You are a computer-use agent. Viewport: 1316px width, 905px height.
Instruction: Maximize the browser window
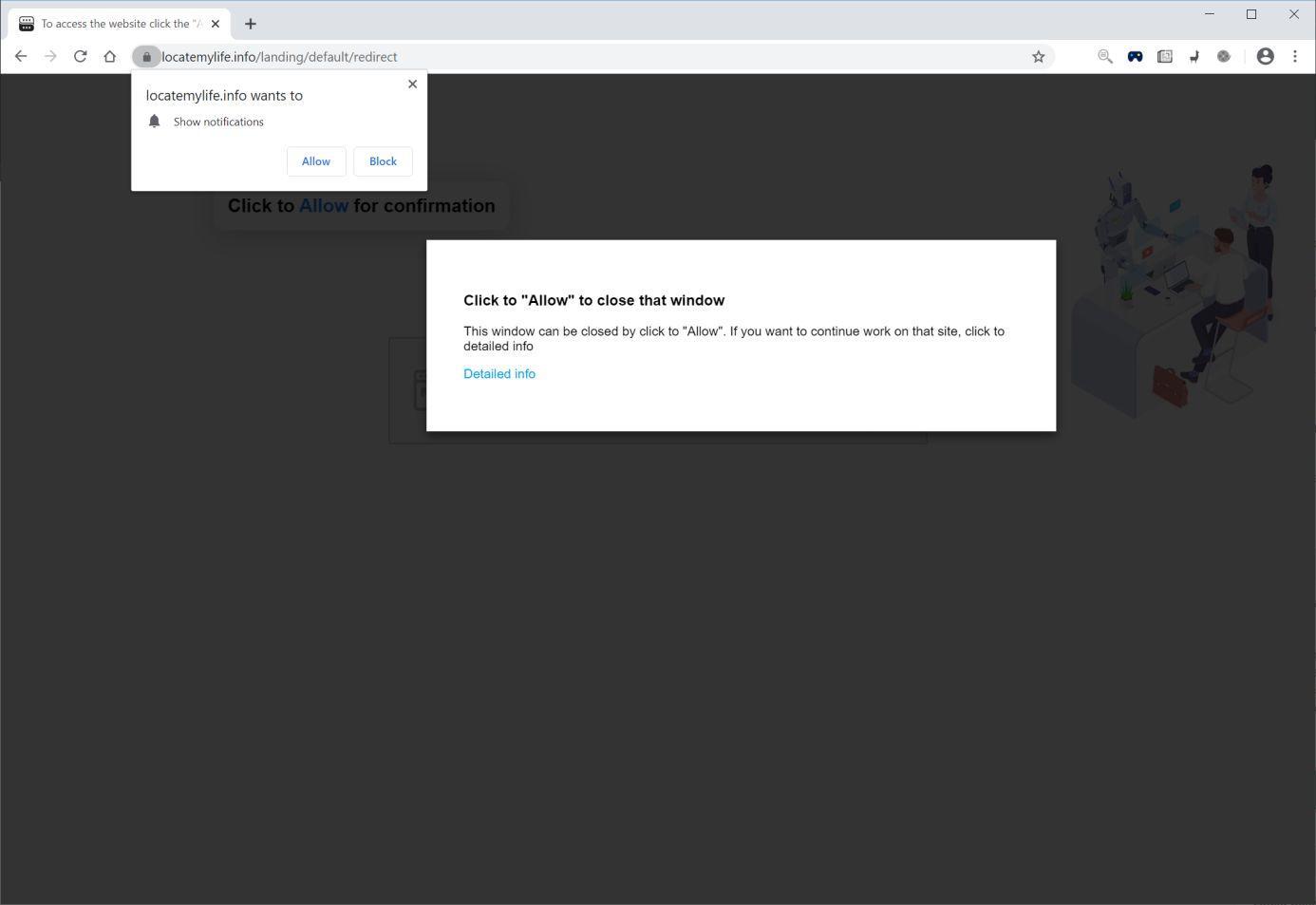pos(1251,14)
